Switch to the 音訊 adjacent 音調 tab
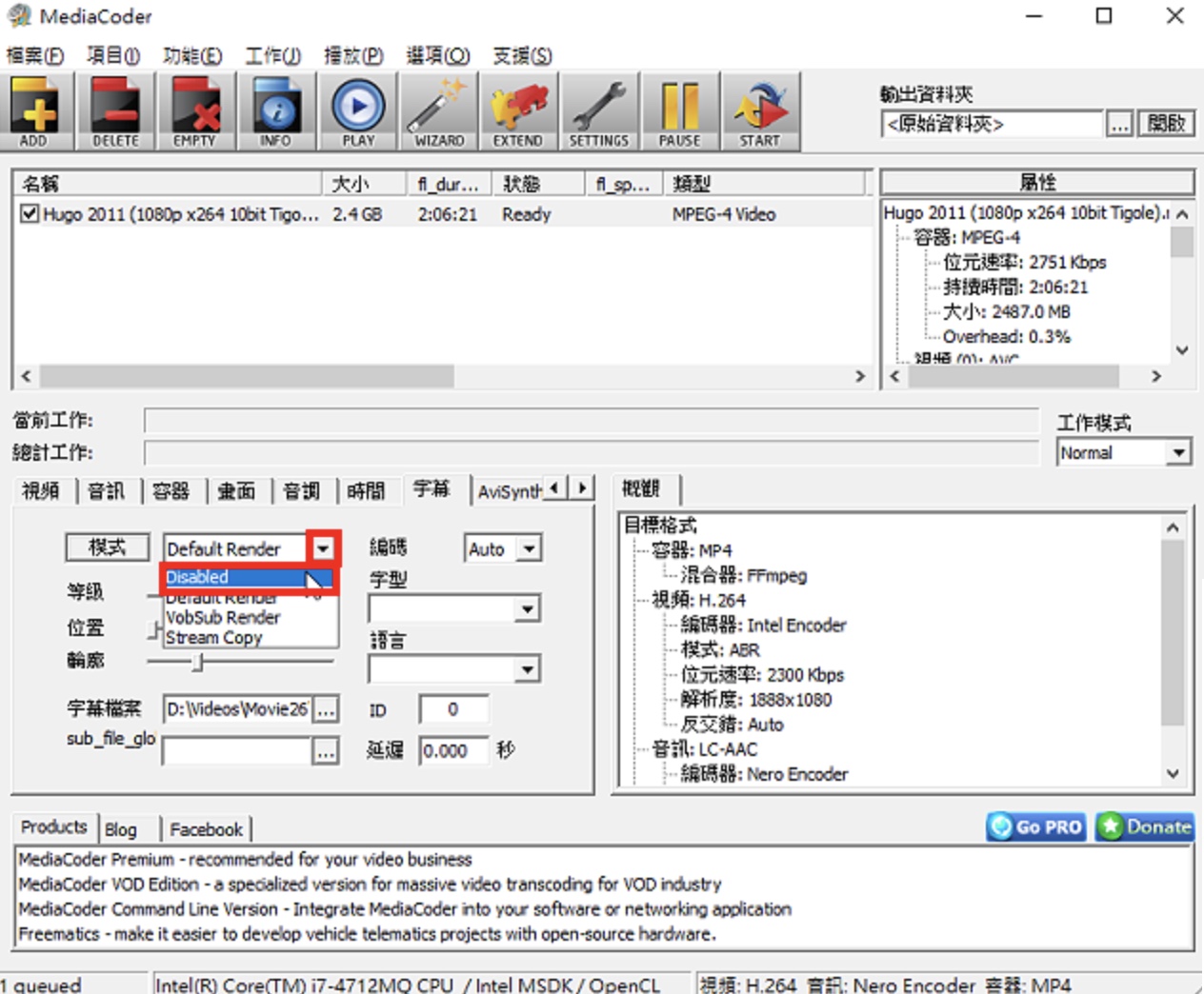1204x994 pixels. point(301,490)
